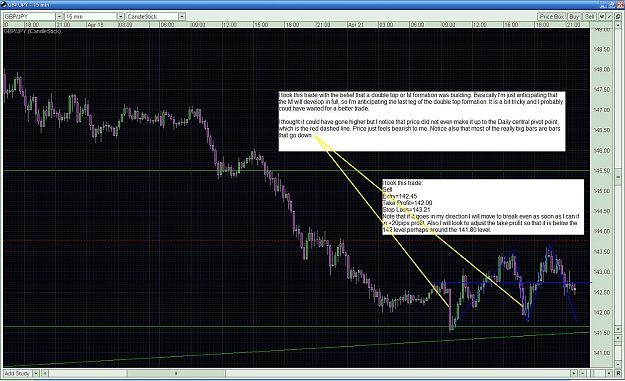Click the 15 min interval field
Image resolution: width=625 pixels, height=381 pixels.
pyautogui.click(x=91, y=17)
